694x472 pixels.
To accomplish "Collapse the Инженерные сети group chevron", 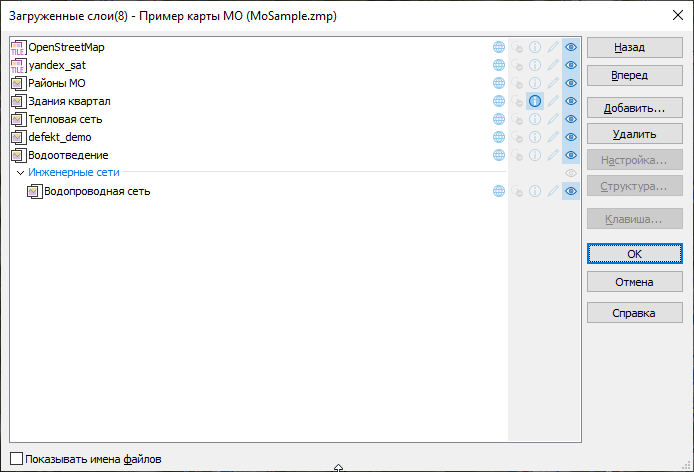I will click(x=20, y=173).
